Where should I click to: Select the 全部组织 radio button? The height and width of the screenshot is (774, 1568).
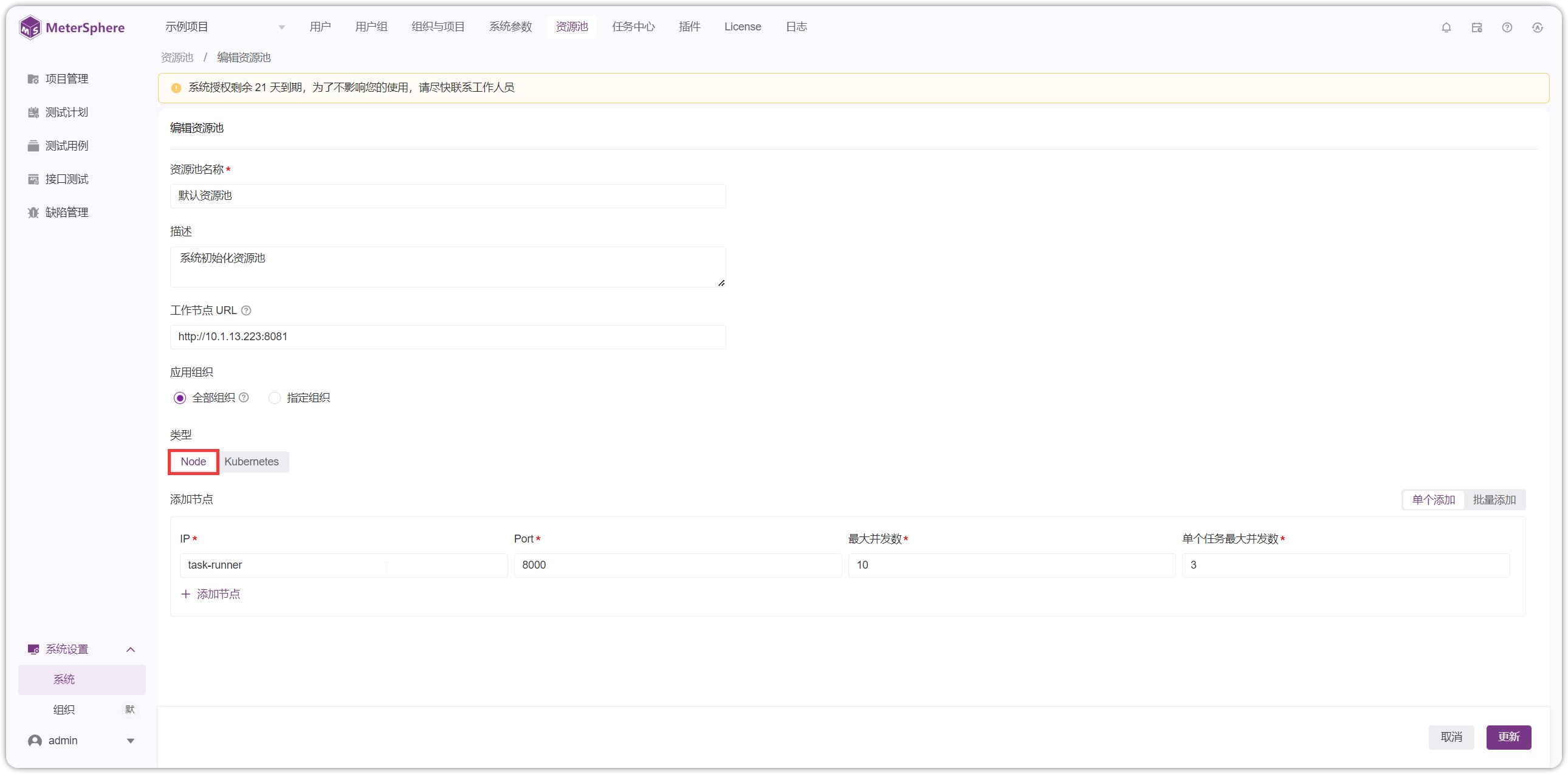tap(179, 398)
